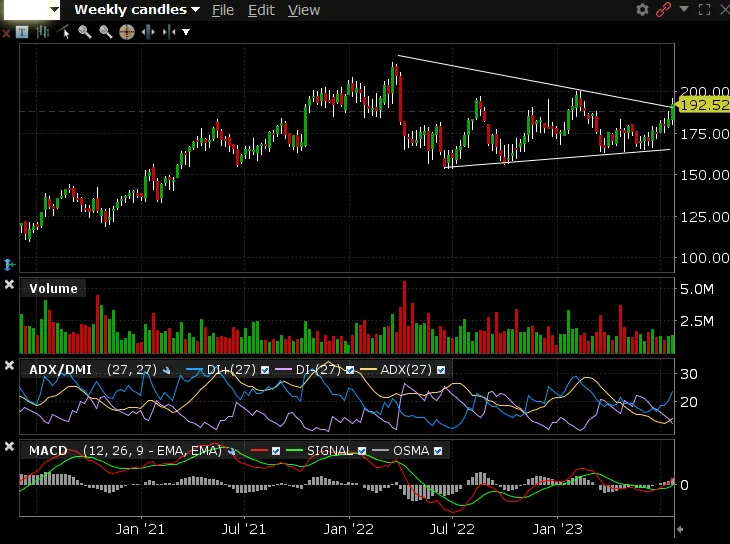The height and width of the screenshot is (544, 730).
Task: Toggle the DI+(27) line checkbox
Action: pos(265,370)
